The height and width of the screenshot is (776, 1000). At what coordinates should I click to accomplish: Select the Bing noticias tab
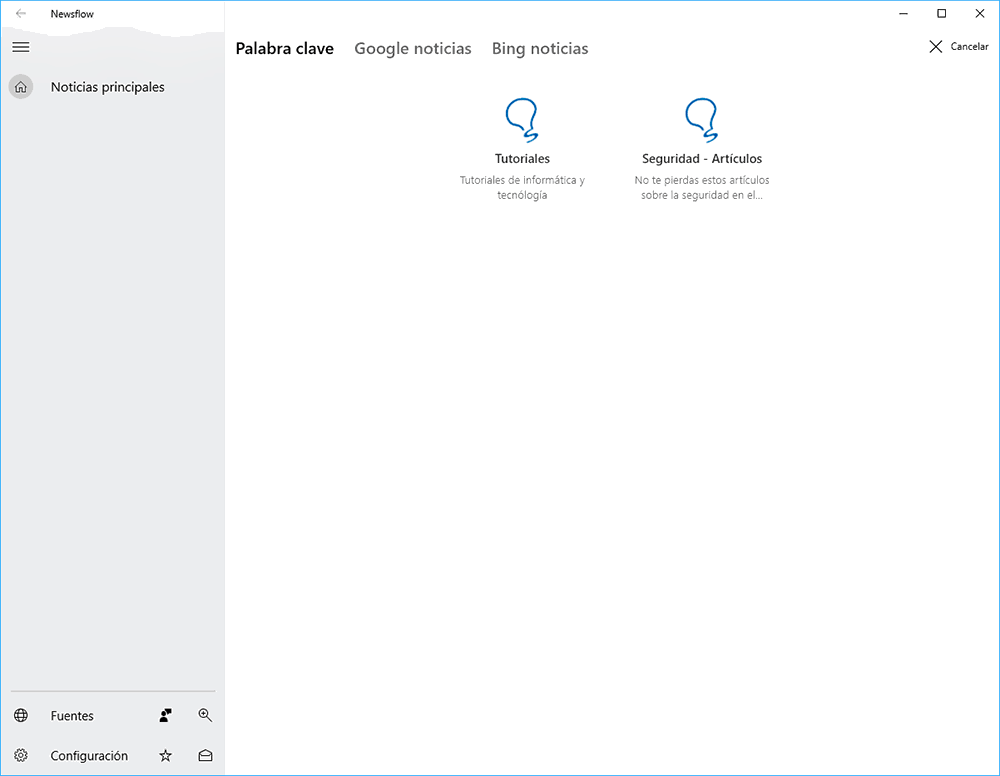point(540,48)
